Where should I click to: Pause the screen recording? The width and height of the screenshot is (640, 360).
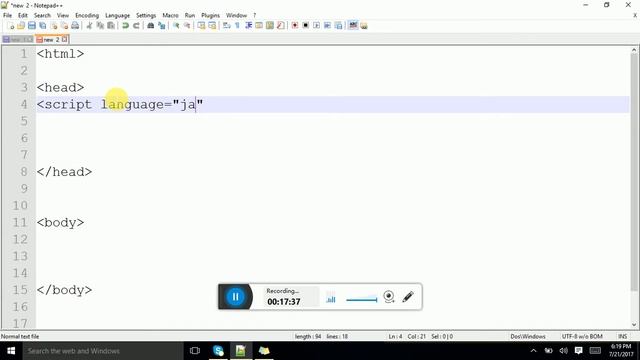tap(236, 297)
